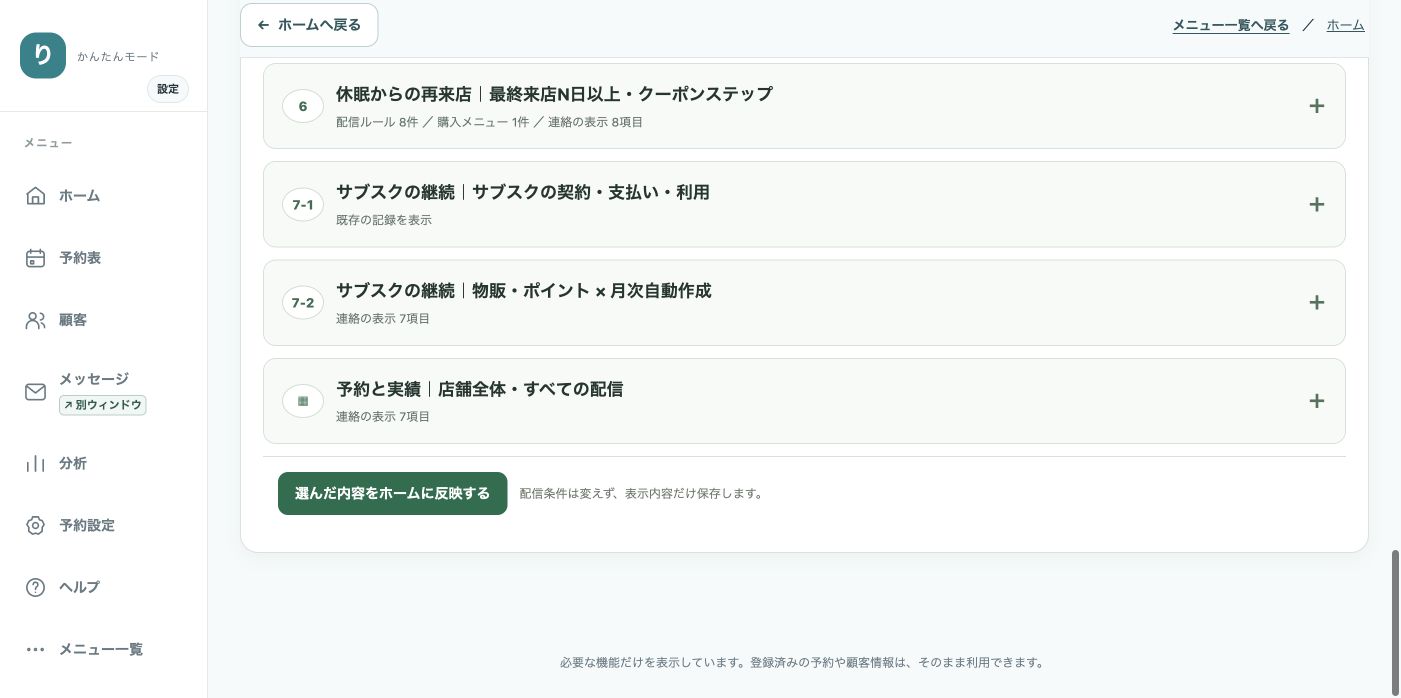The width and height of the screenshot is (1401, 698).
Task: Click the 予約設定 gear icon
Action: (x=35, y=526)
